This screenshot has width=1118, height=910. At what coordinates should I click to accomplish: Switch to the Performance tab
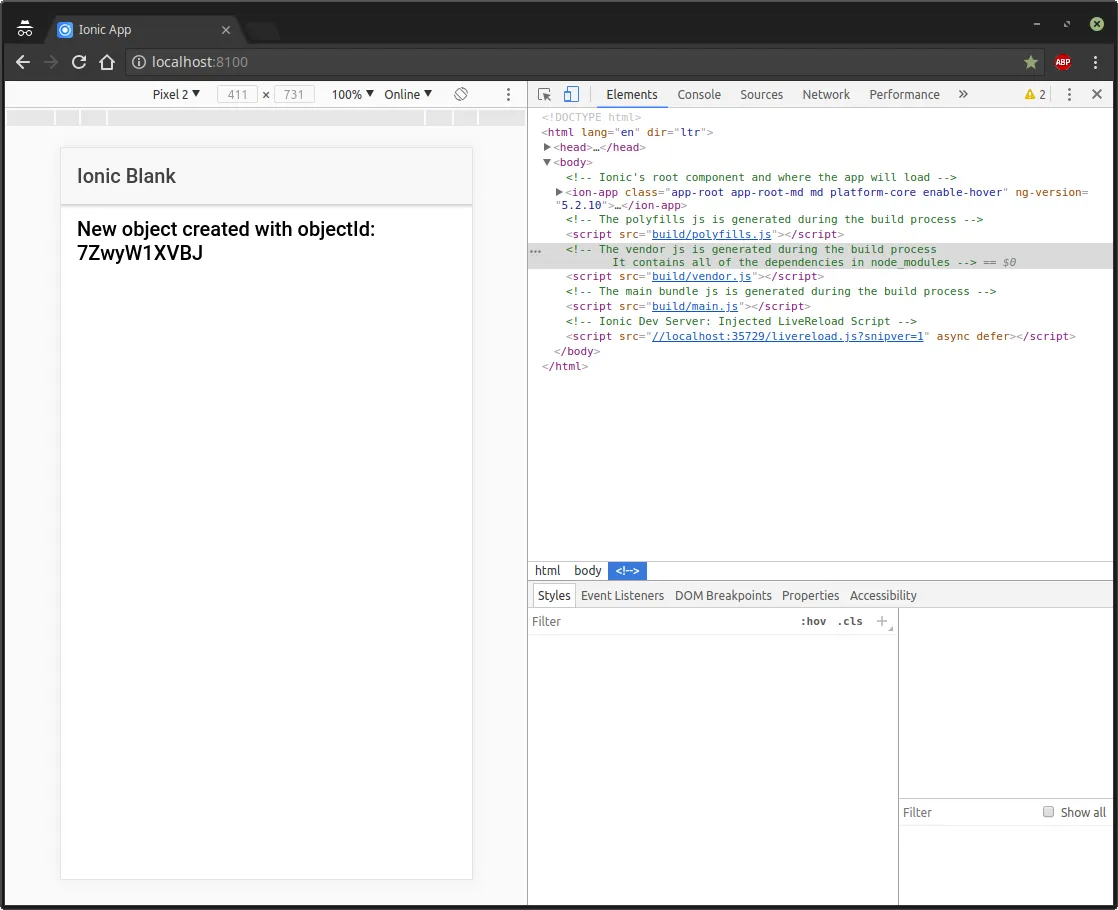(904, 94)
